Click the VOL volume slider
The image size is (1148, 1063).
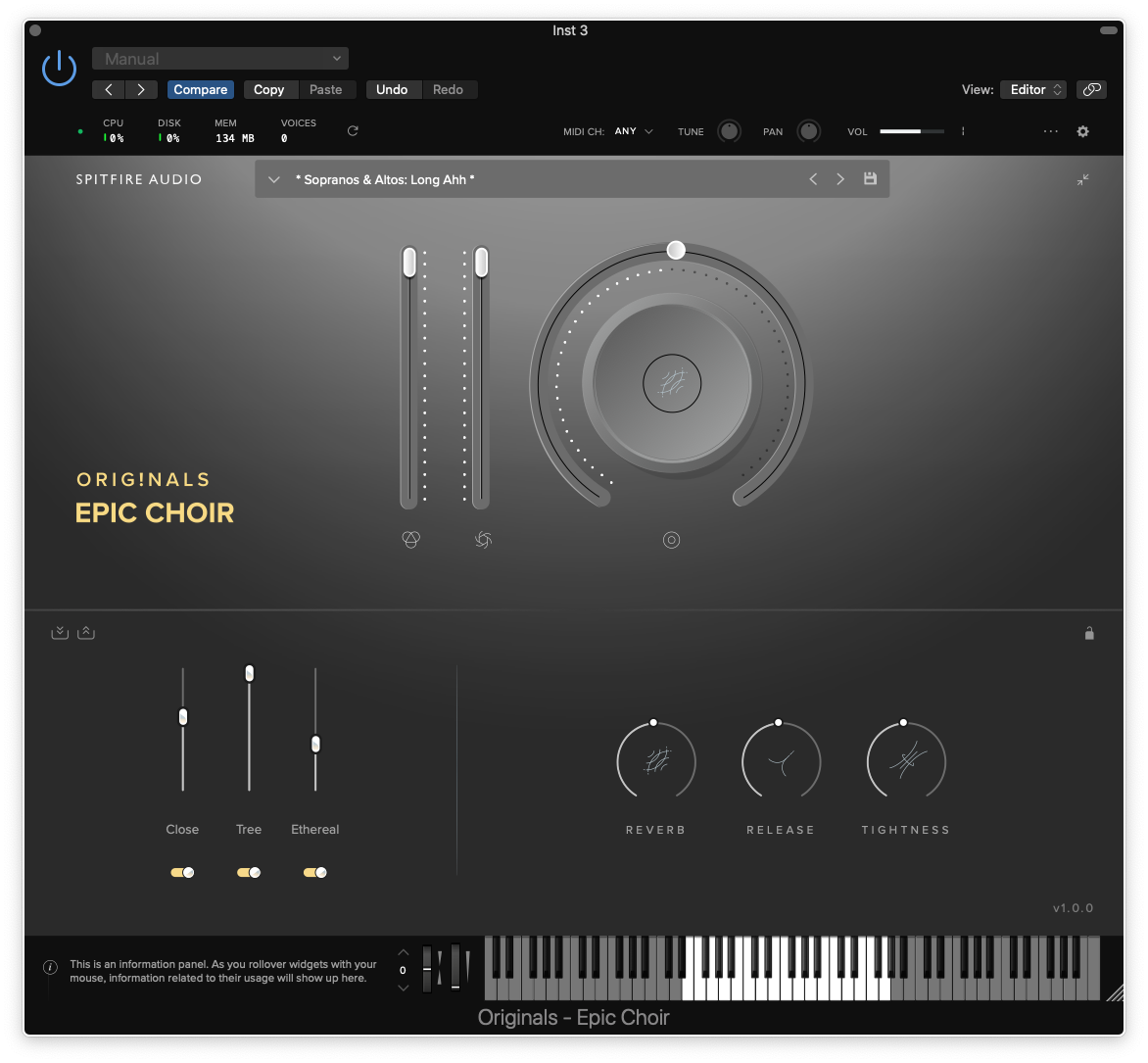[x=911, y=131]
